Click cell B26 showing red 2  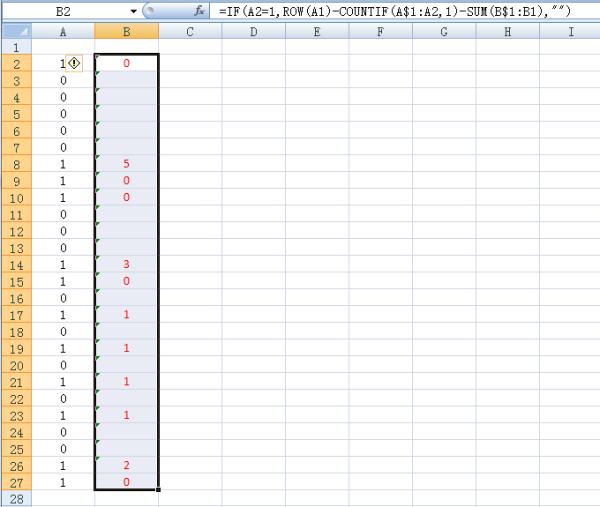coord(127,465)
